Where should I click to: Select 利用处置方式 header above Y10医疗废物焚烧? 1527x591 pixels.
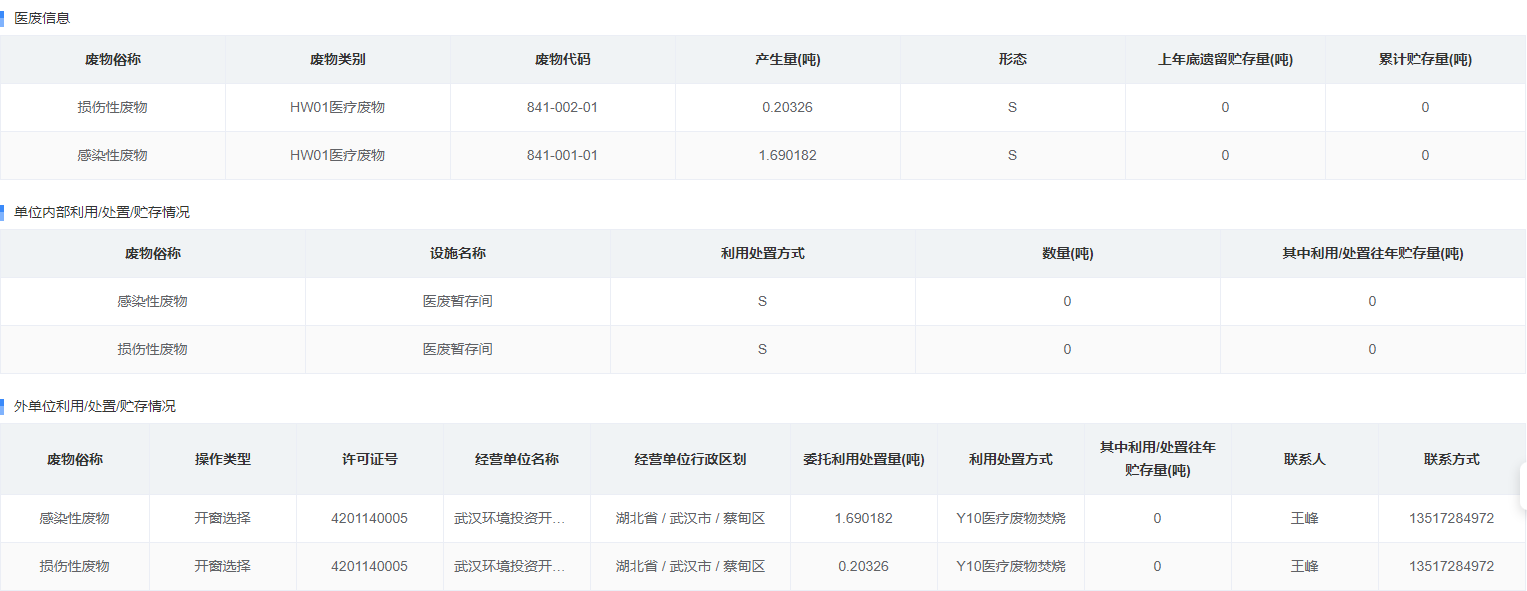(x=1011, y=459)
